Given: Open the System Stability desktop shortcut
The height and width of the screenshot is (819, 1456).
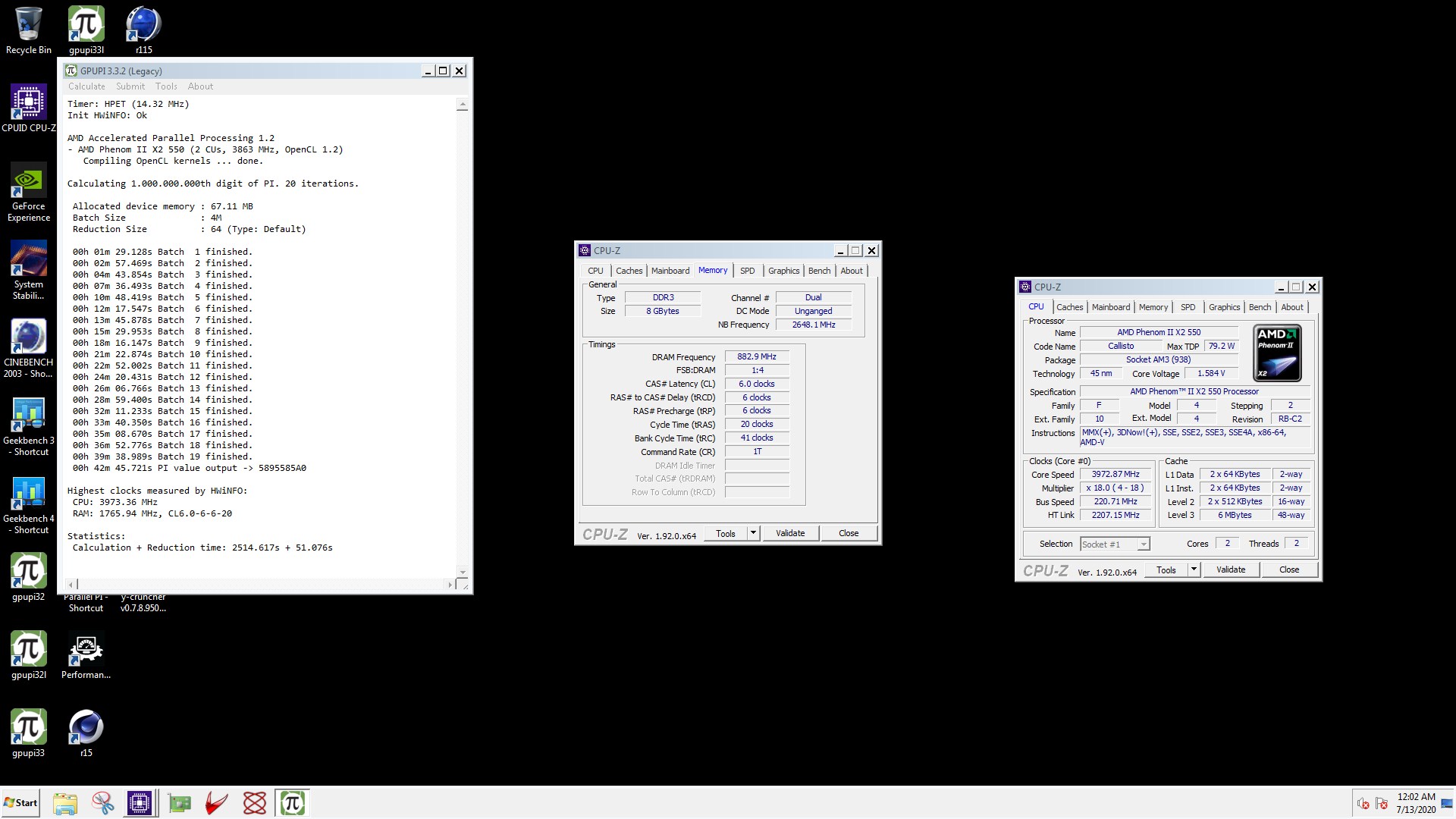Looking at the screenshot, I should (x=29, y=270).
